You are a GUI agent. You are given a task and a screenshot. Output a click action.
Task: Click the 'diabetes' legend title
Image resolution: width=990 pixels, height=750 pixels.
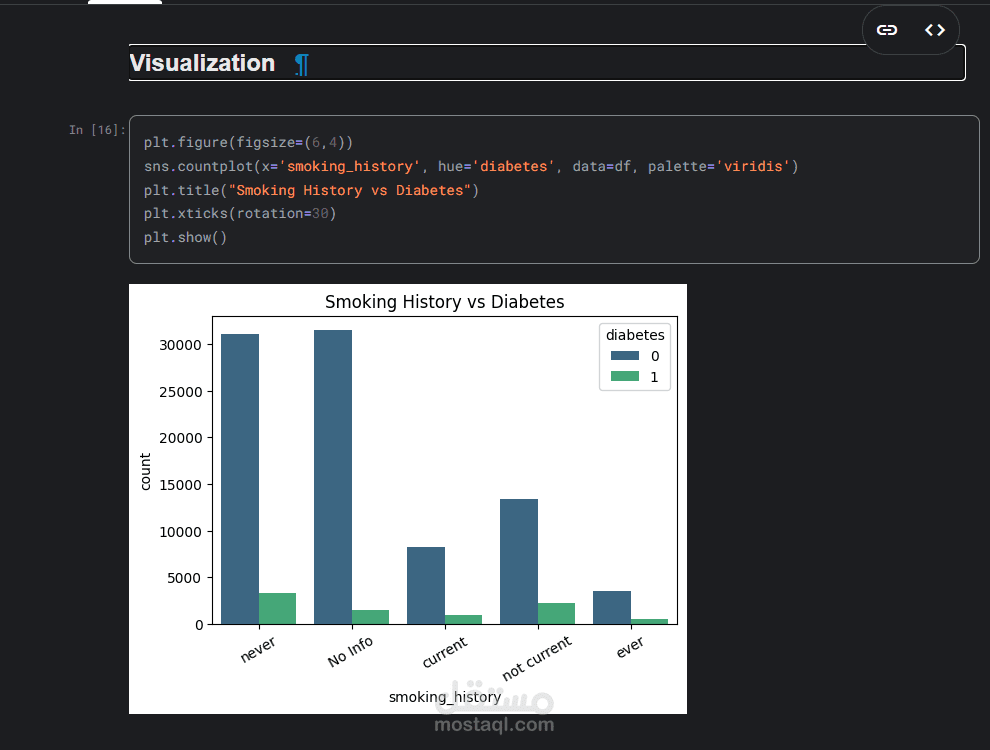(x=635, y=335)
